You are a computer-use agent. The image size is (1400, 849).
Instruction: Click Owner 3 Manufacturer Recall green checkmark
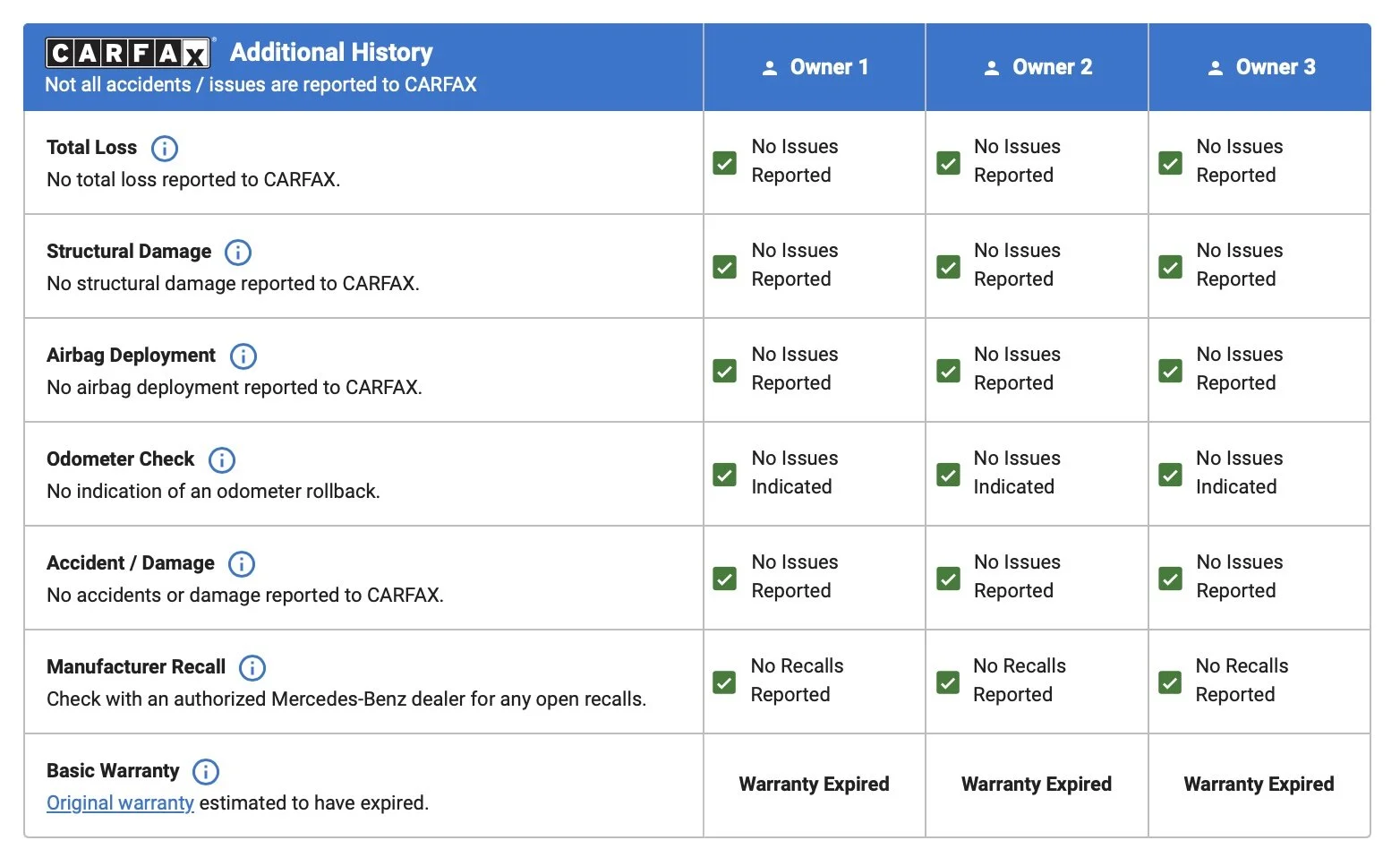pos(1170,682)
